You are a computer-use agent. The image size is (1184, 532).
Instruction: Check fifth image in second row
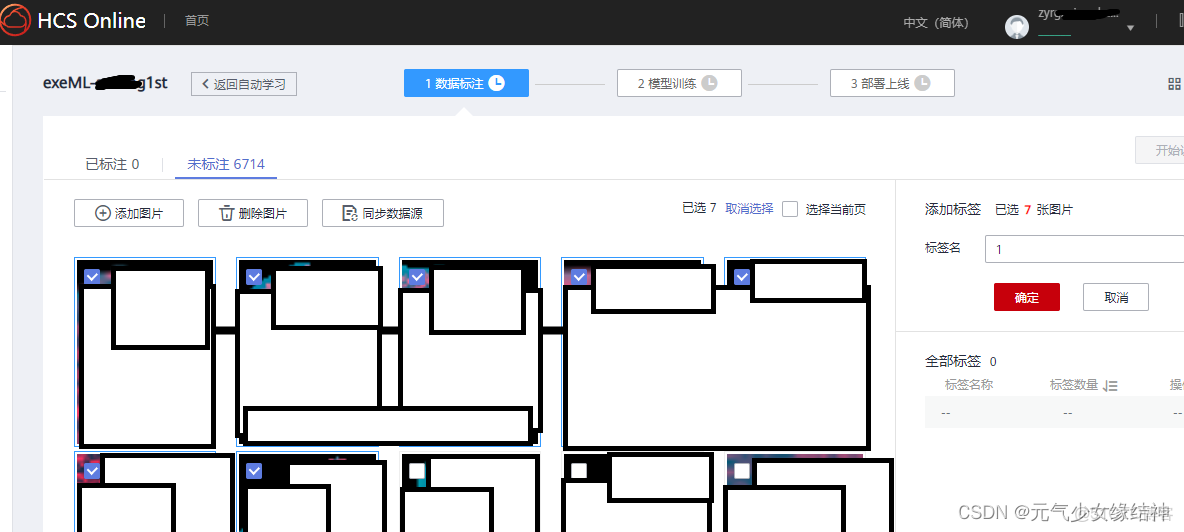[x=742, y=471]
